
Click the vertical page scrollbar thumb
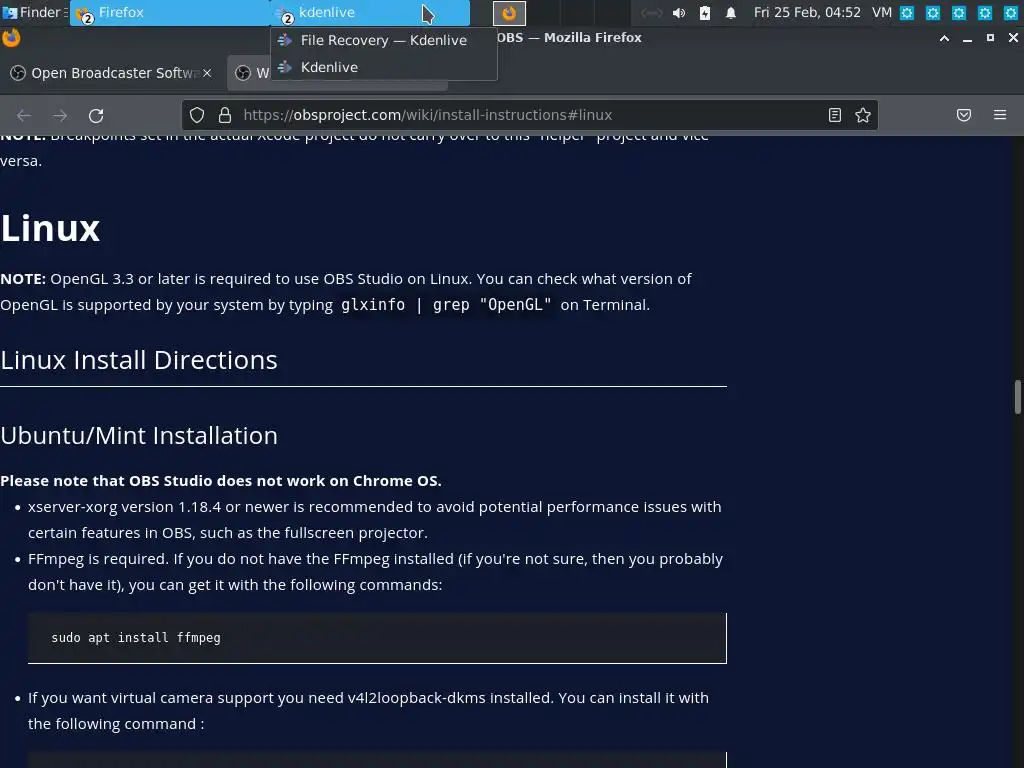(x=1017, y=396)
